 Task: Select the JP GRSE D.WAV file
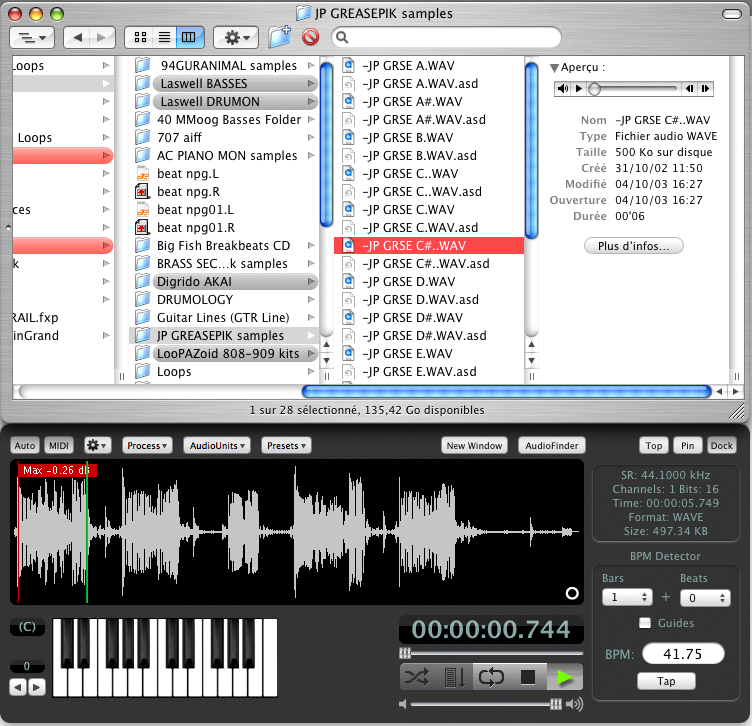408,282
